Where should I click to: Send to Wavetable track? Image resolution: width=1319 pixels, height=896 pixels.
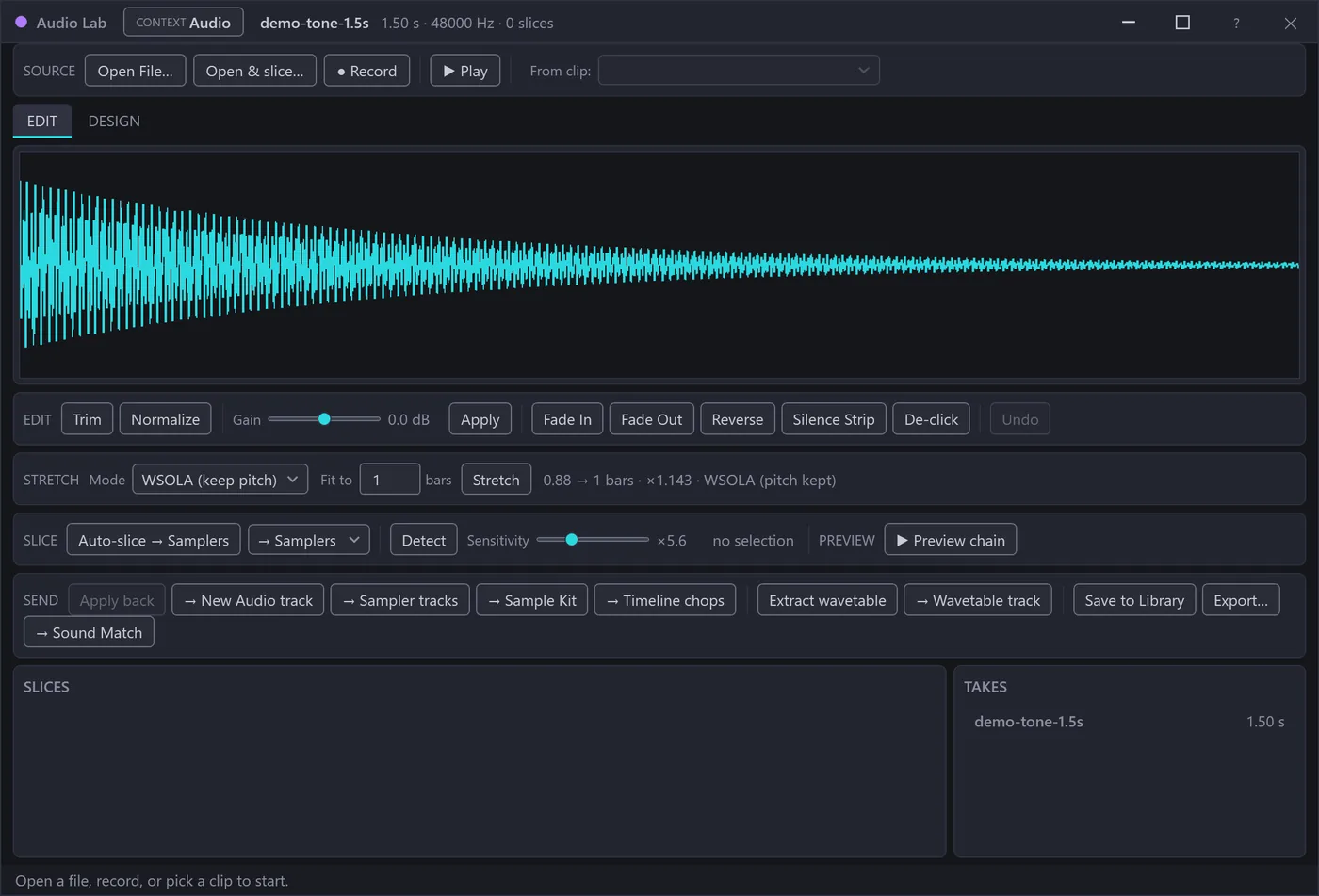[x=978, y=600]
